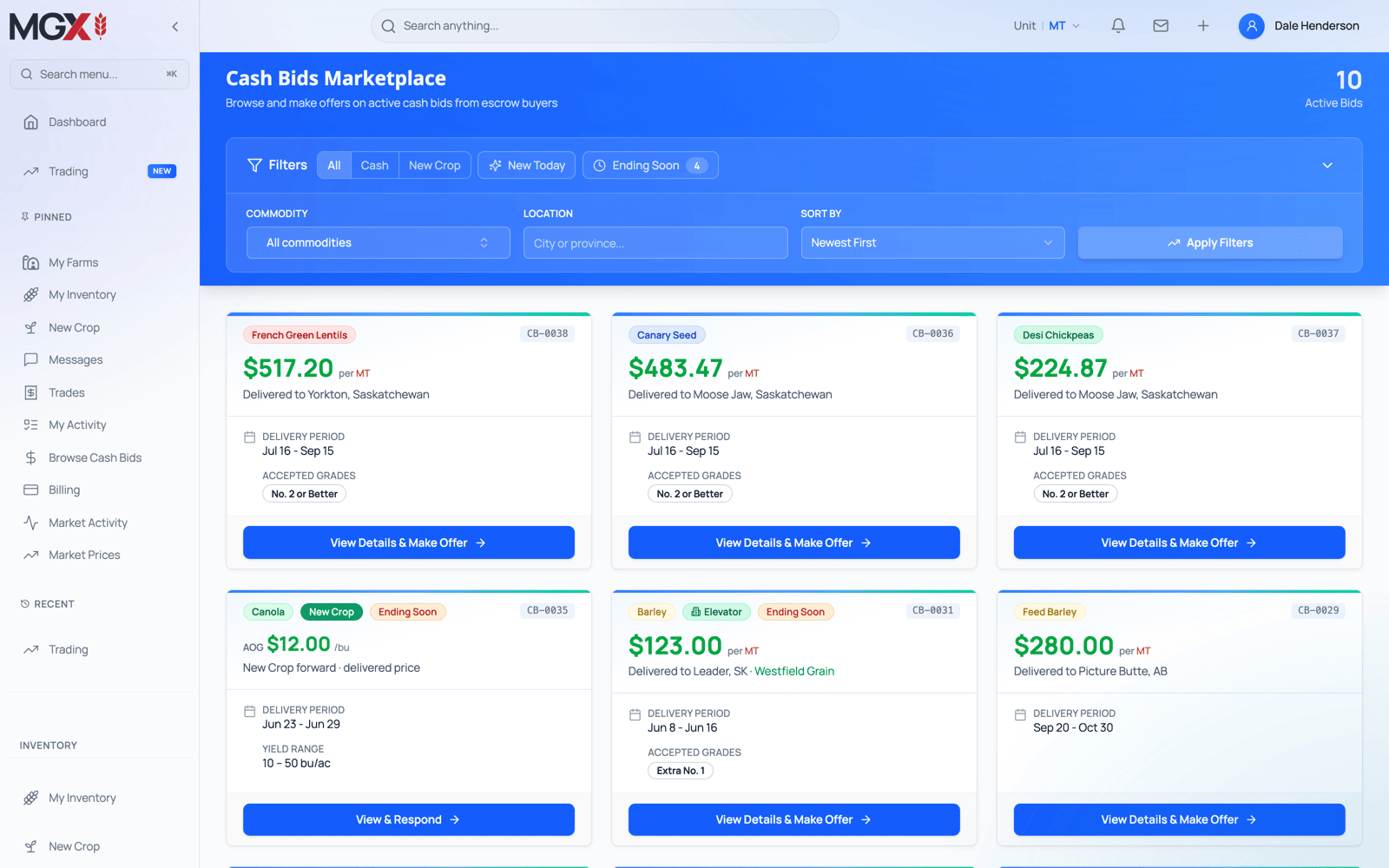Collapse the sidebar with the chevron
Viewport: 1389px width, 868px height.
tap(175, 27)
